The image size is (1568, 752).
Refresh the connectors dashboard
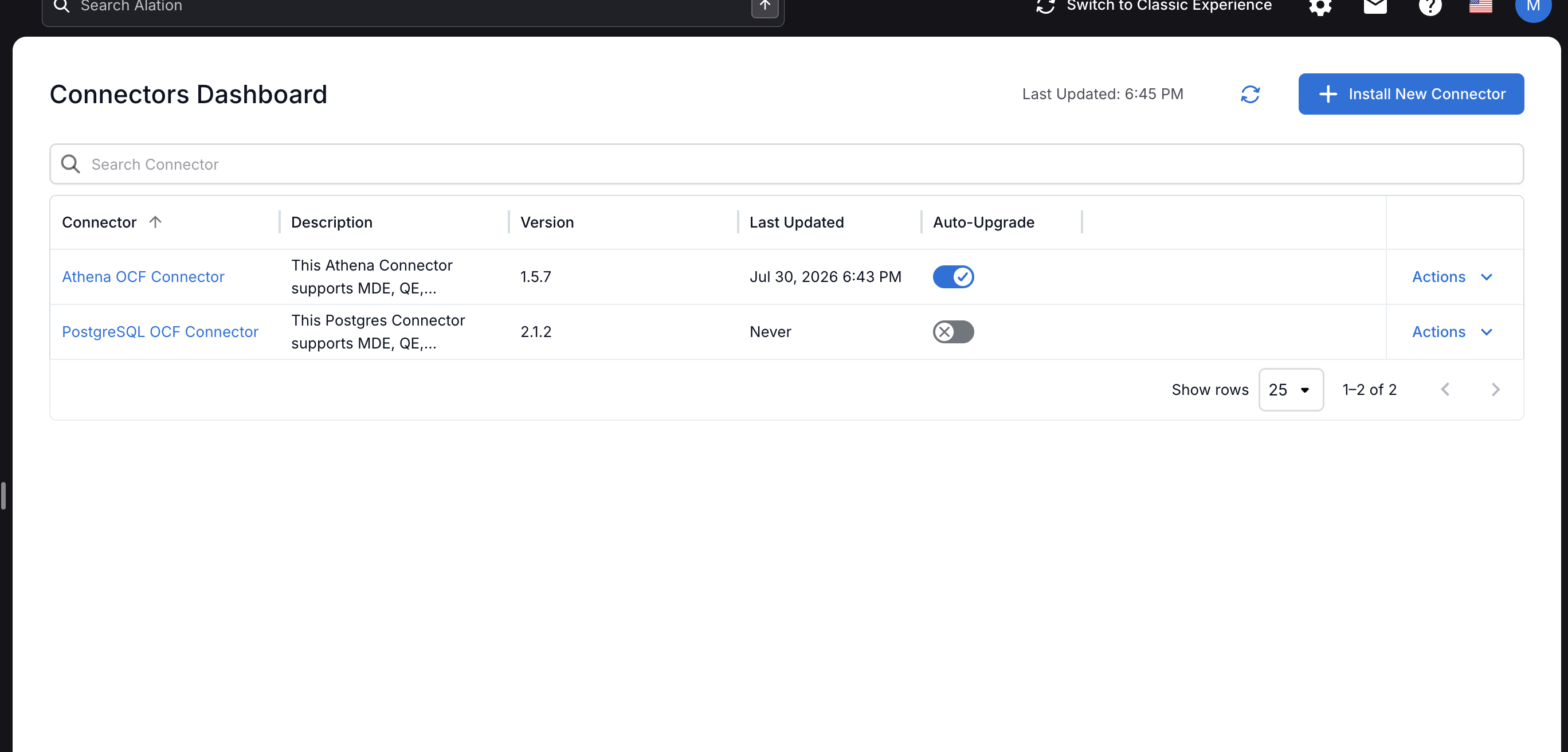coord(1251,95)
